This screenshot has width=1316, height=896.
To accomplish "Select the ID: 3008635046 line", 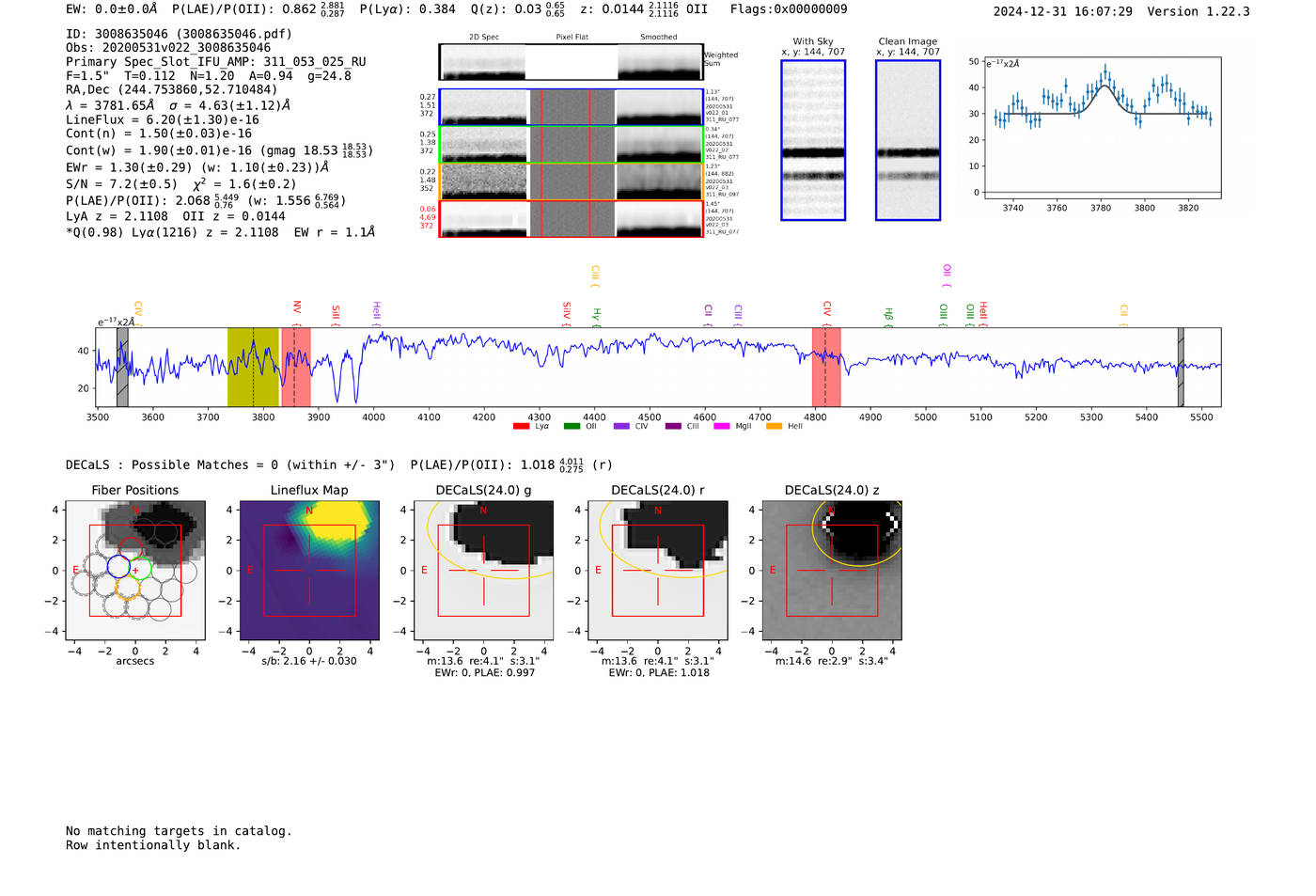I will [179, 34].
